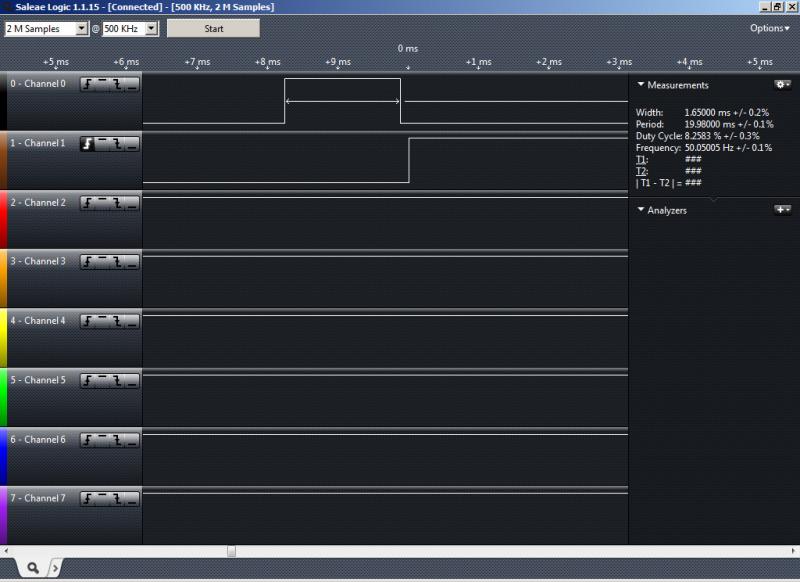Image resolution: width=800 pixels, height=582 pixels.
Task: Set rising edge trigger on Channel 0
Action: (x=88, y=84)
